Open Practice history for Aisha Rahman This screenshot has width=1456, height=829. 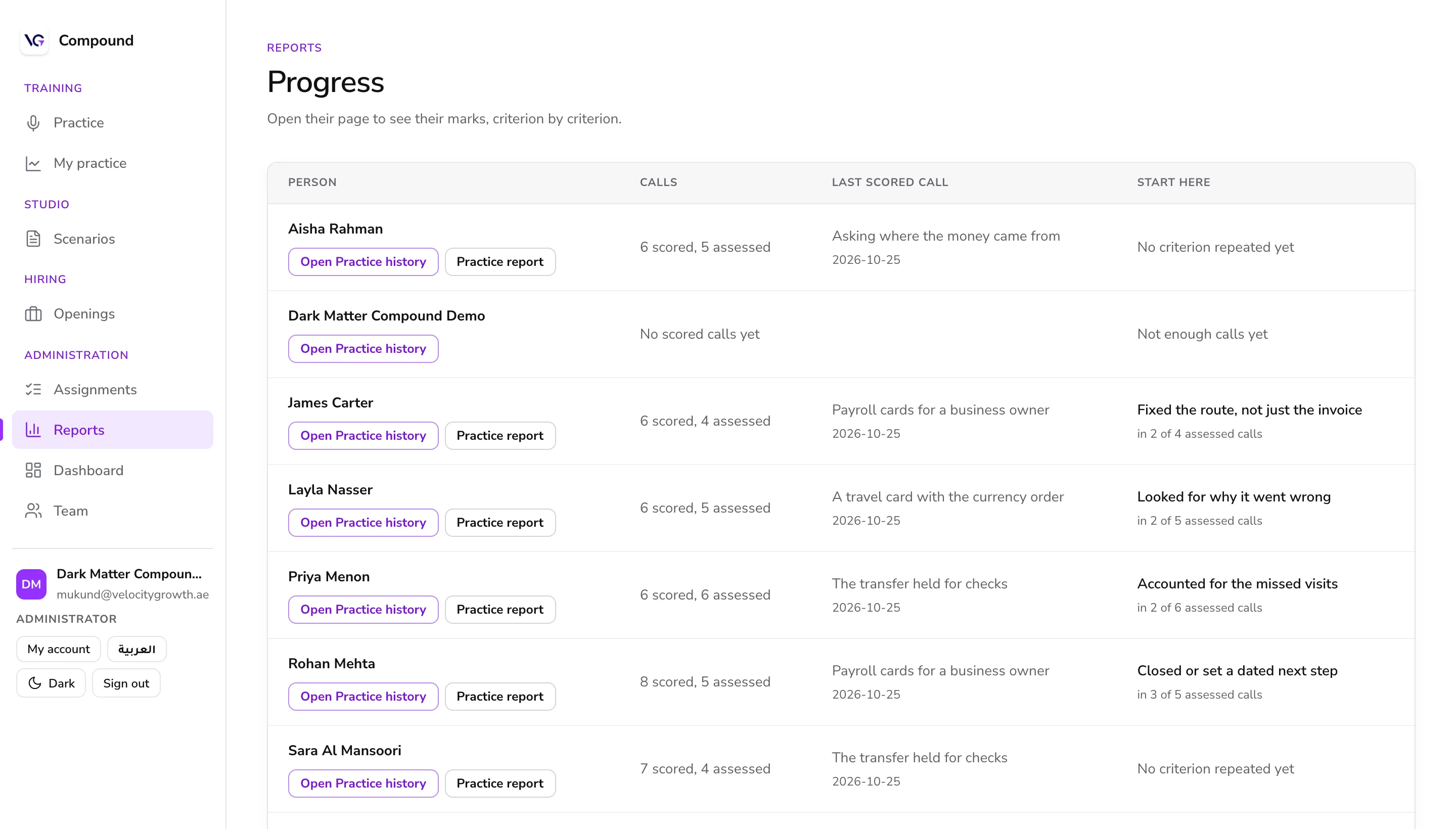click(x=363, y=262)
